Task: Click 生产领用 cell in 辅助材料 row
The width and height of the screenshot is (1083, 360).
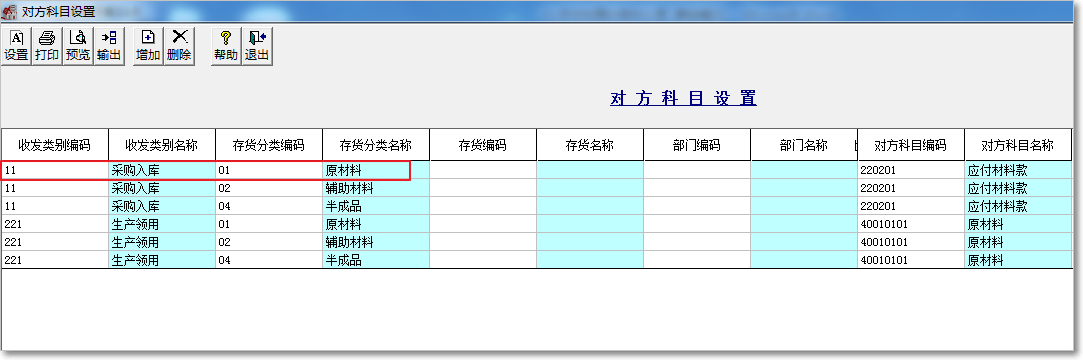Action: click(x=162, y=242)
